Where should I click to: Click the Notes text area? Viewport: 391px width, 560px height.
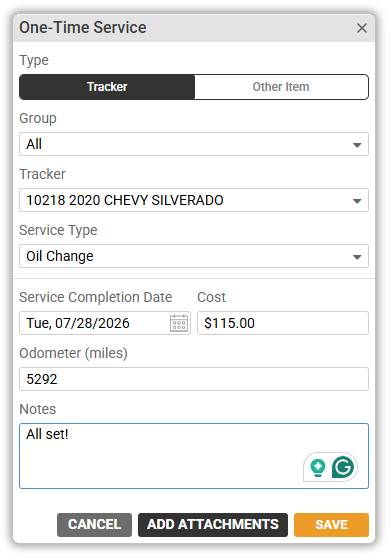click(194, 456)
